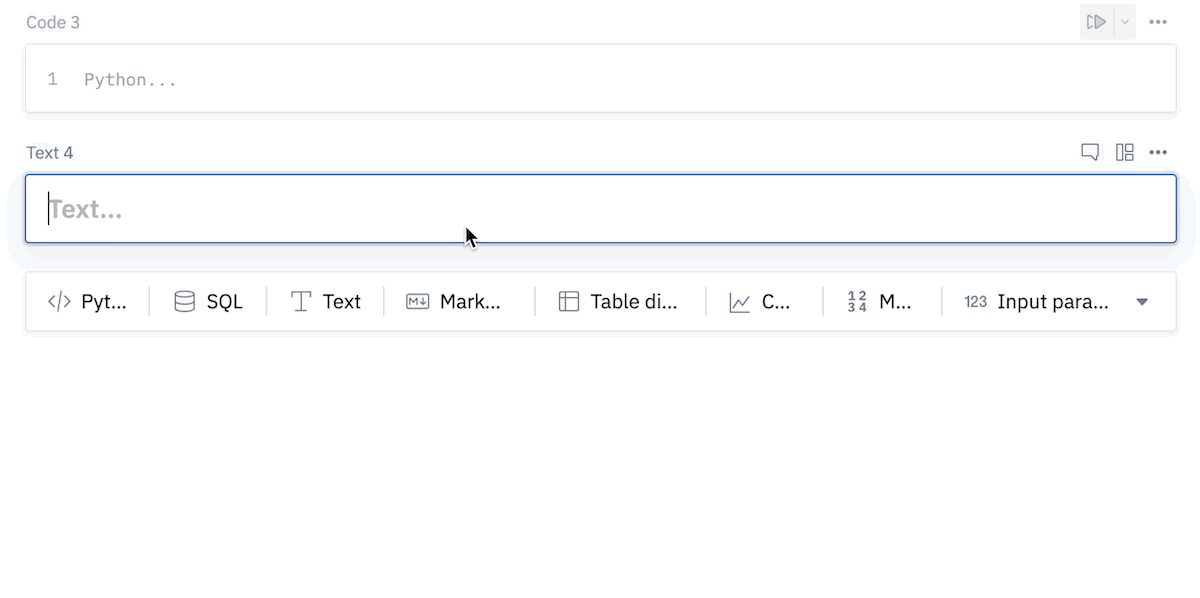Add a single-value Metric cell

[879, 301]
